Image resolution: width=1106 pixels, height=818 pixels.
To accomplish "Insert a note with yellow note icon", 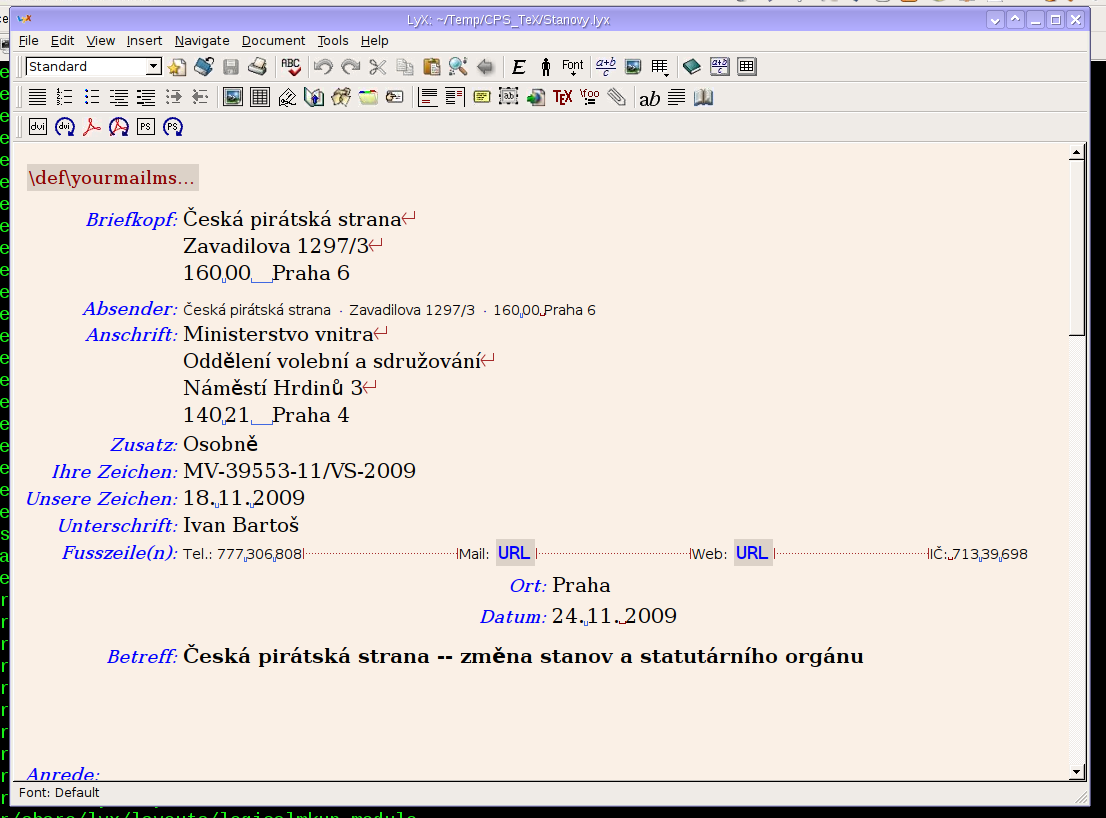I will coord(482,97).
